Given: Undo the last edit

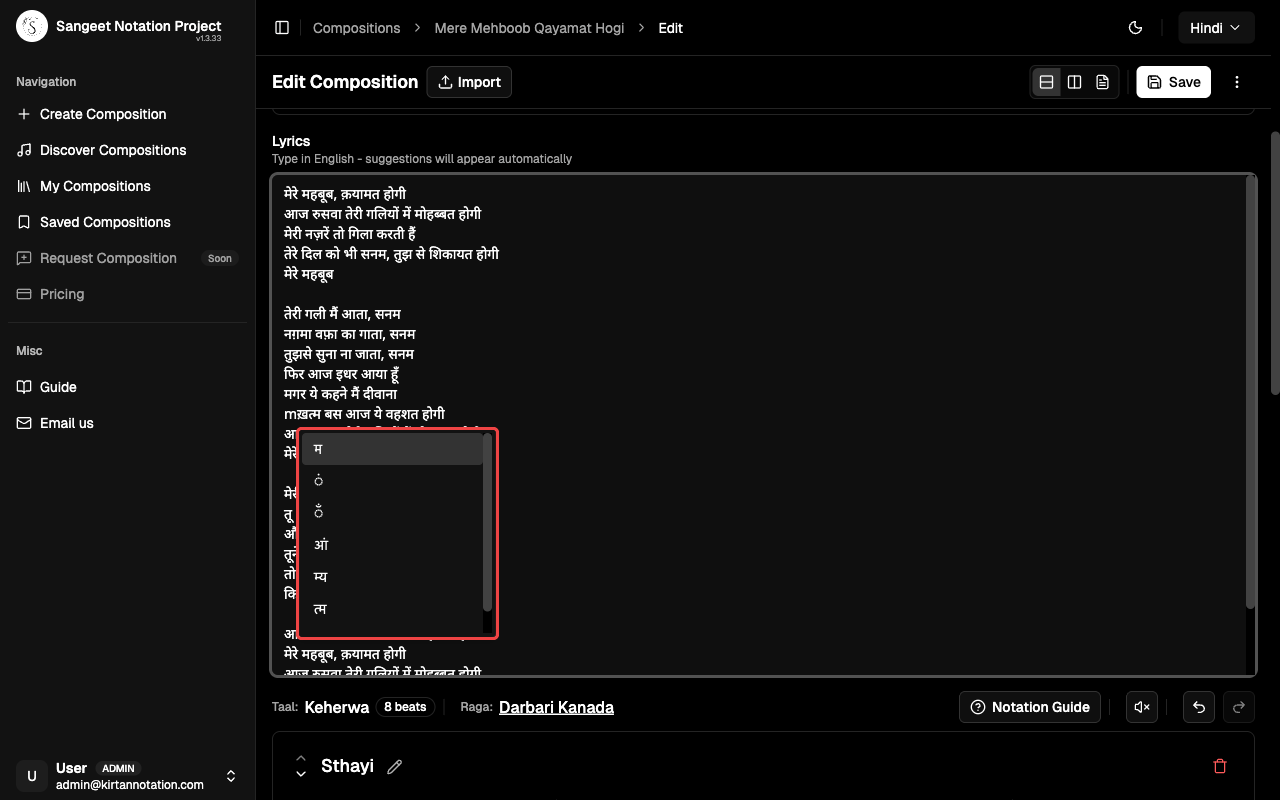Looking at the screenshot, I should point(1198,707).
